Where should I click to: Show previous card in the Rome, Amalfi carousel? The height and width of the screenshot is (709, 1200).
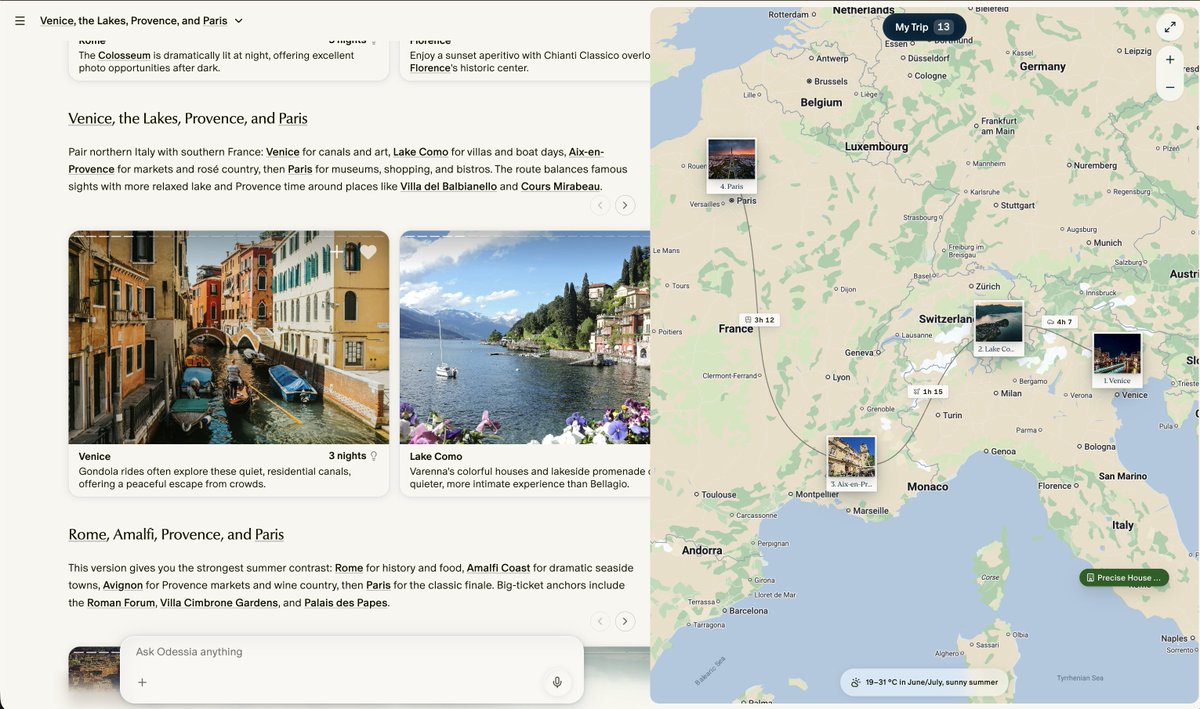click(600, 621)
